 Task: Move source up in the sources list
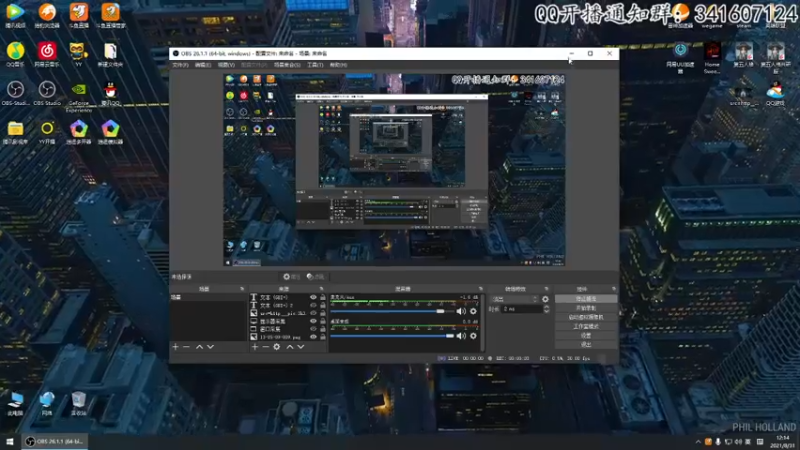tap(290, 347)
